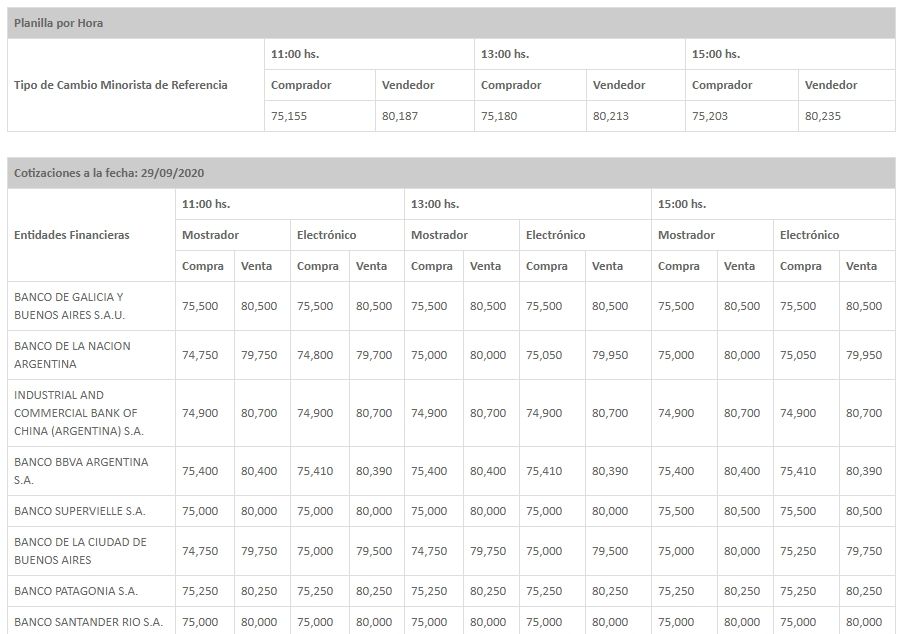This screenshot has height=634, width=904.
Task: Click the Planilla por Hora section header
Action: pos(58,23)
